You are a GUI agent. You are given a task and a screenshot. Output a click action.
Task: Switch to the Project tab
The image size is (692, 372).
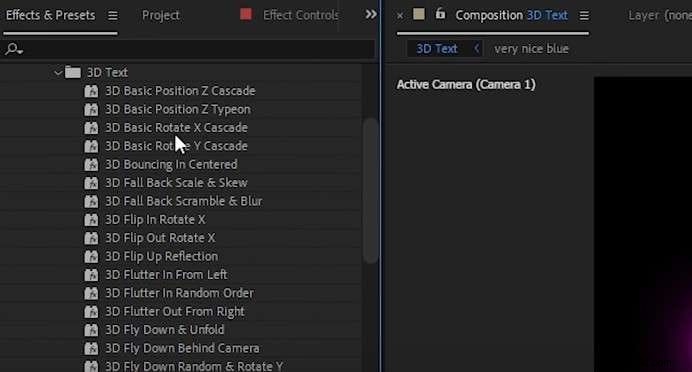pos(161,15)
